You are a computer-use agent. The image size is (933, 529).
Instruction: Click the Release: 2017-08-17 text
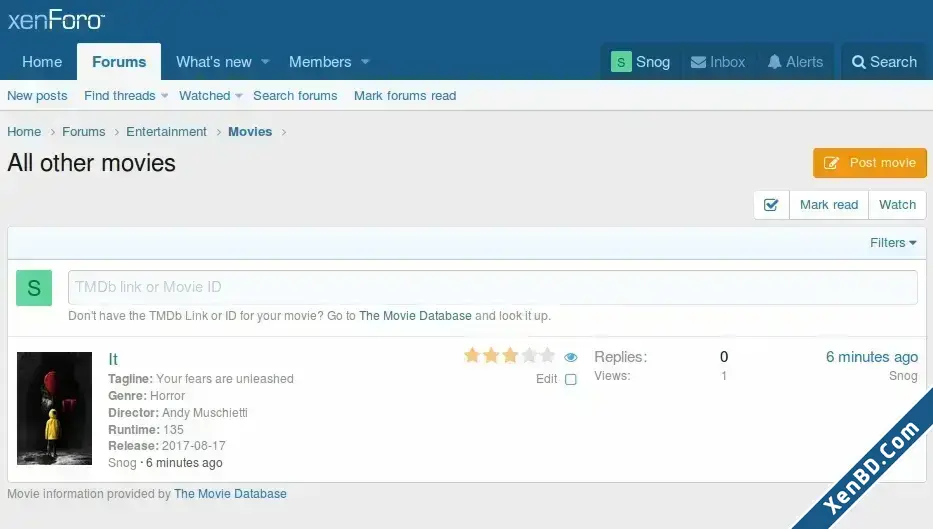[x=167, y=446]
